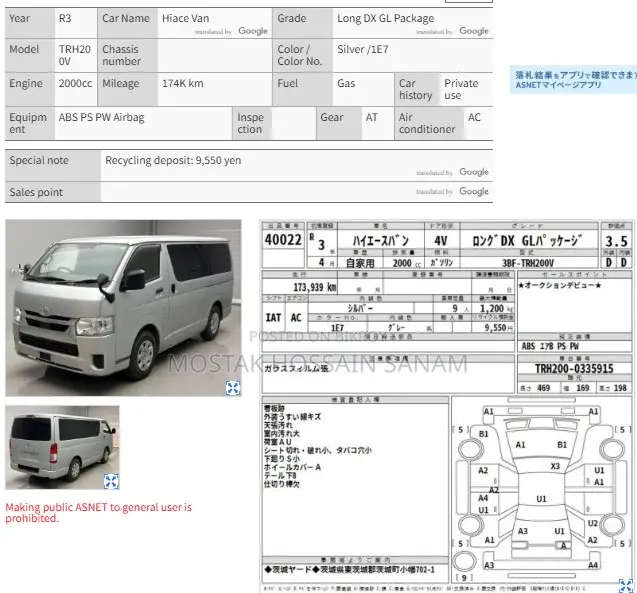The height and width of the screenshot is (593, 637).
Task: Click lot number 40022 on auction sheet
Action: (283, 239)
